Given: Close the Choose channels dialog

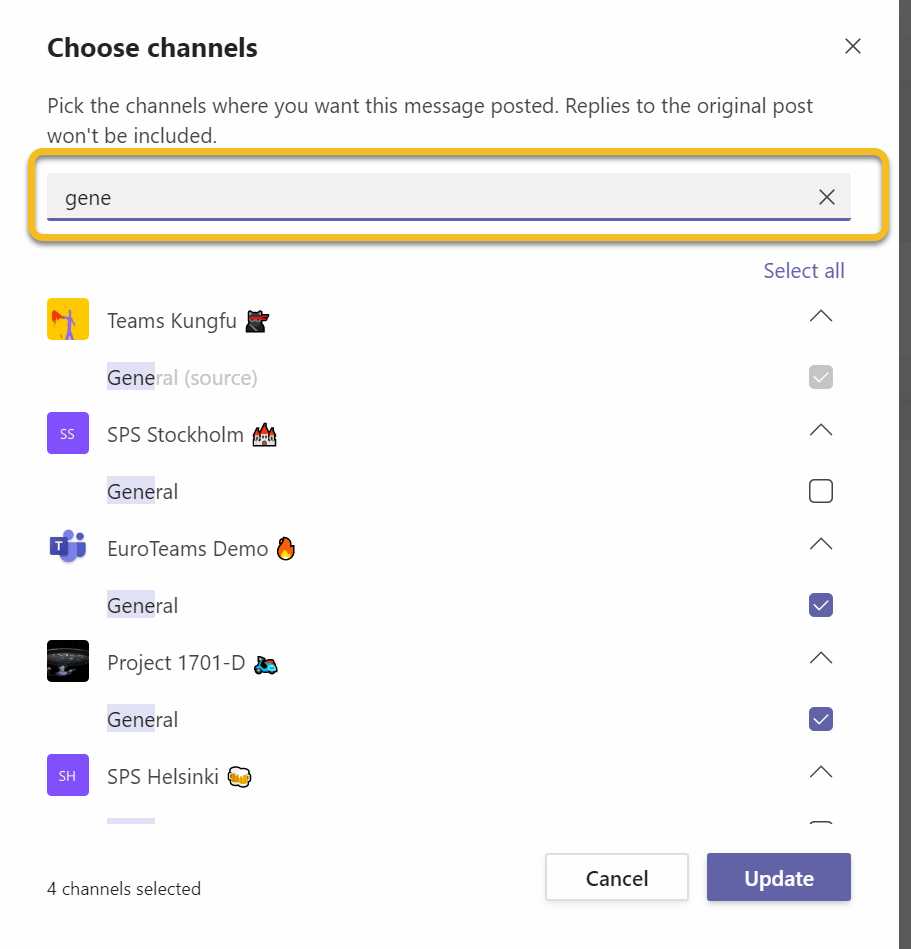Looking at the screenshot, I should [x=853, y=46].
